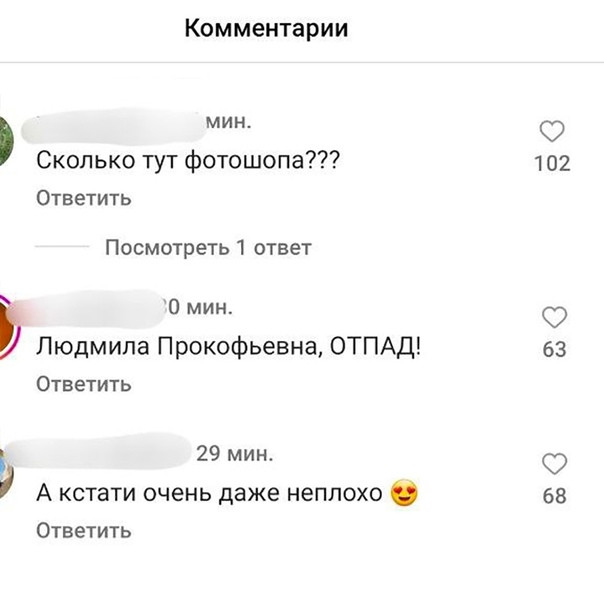Open the 63 likes count
604x594 pixels.
tap(554, 350)
